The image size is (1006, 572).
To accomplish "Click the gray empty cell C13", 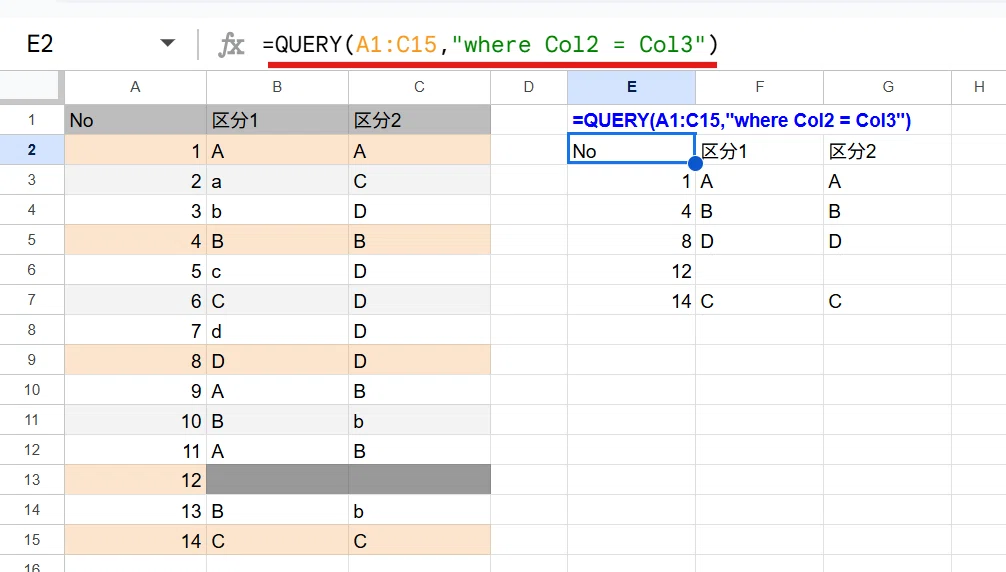I will pyautogui.click(x=419, y=480).
